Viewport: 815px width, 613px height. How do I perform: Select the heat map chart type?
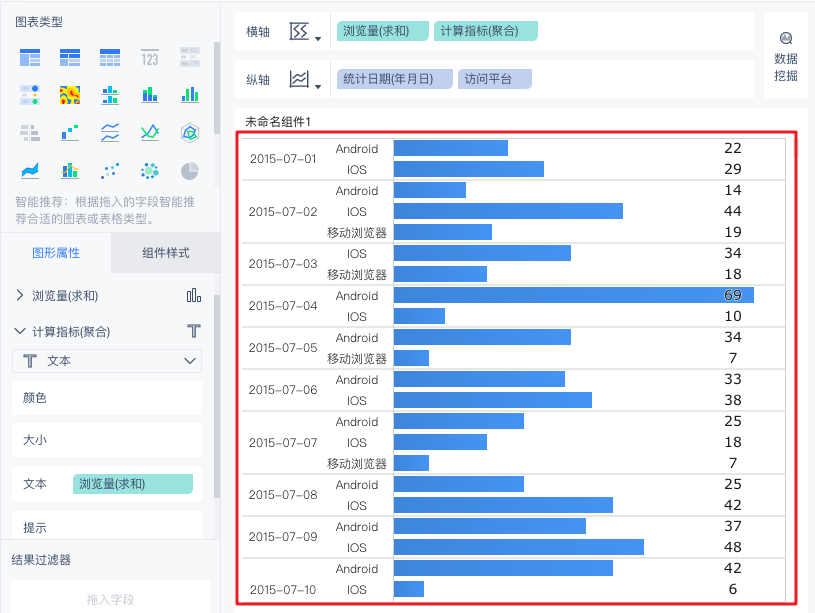(70, 95)
